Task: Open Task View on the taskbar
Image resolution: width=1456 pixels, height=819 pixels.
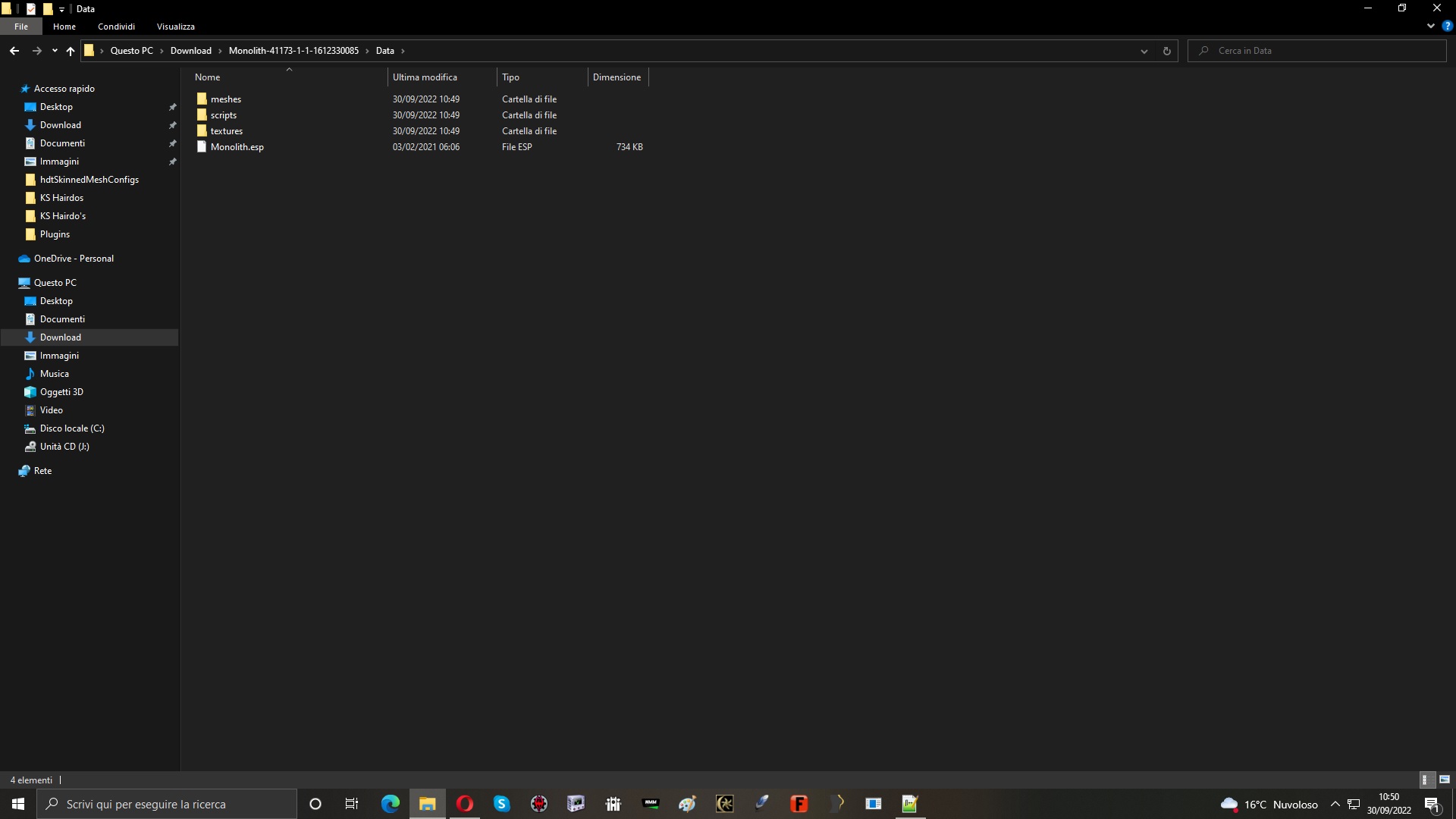Action: tap(352, 804)
